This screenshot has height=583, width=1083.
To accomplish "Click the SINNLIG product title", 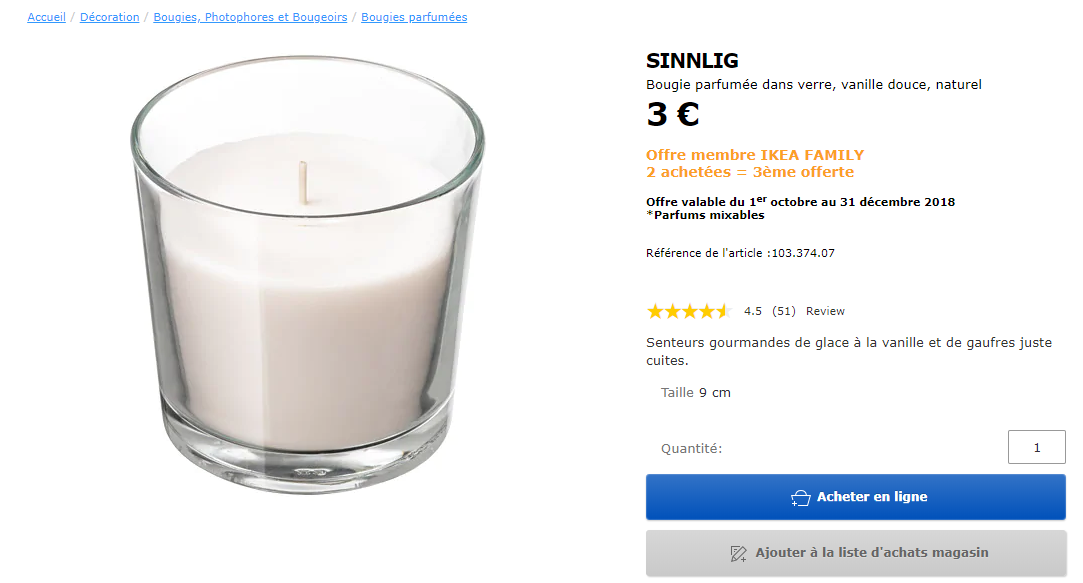I will point(692,61).
